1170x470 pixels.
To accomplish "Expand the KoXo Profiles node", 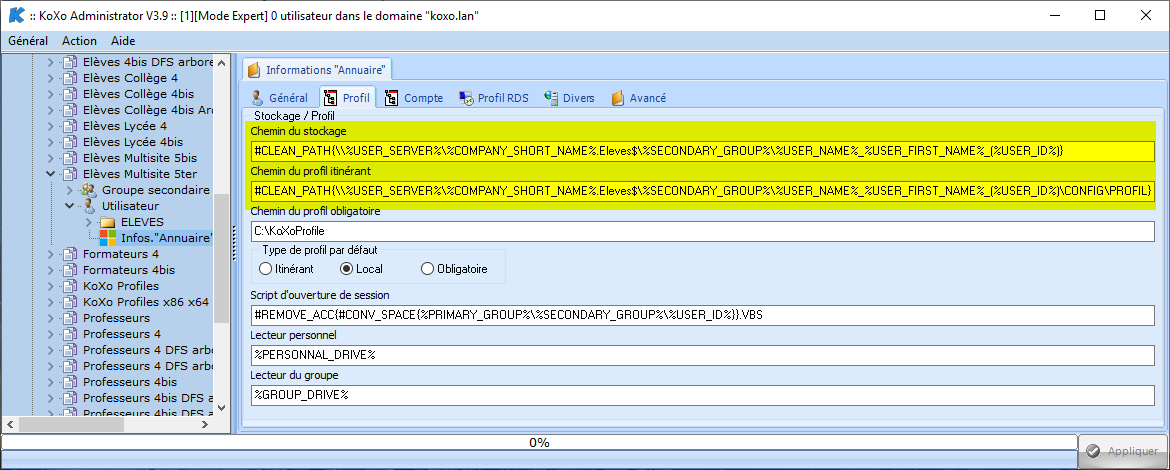I will tap(51, 286).
